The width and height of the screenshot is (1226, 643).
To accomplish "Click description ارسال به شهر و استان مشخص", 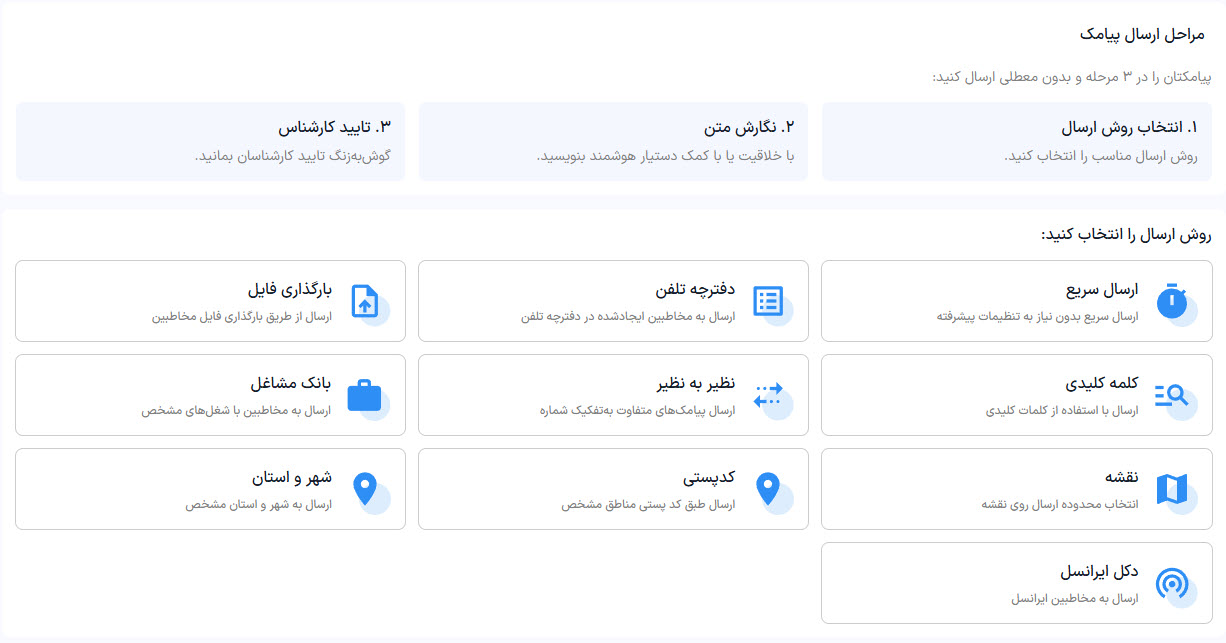I will tap(259, 505).
